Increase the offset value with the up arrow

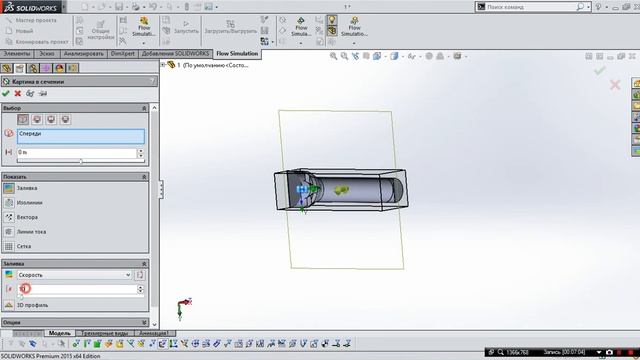click(x=141, y=150)
